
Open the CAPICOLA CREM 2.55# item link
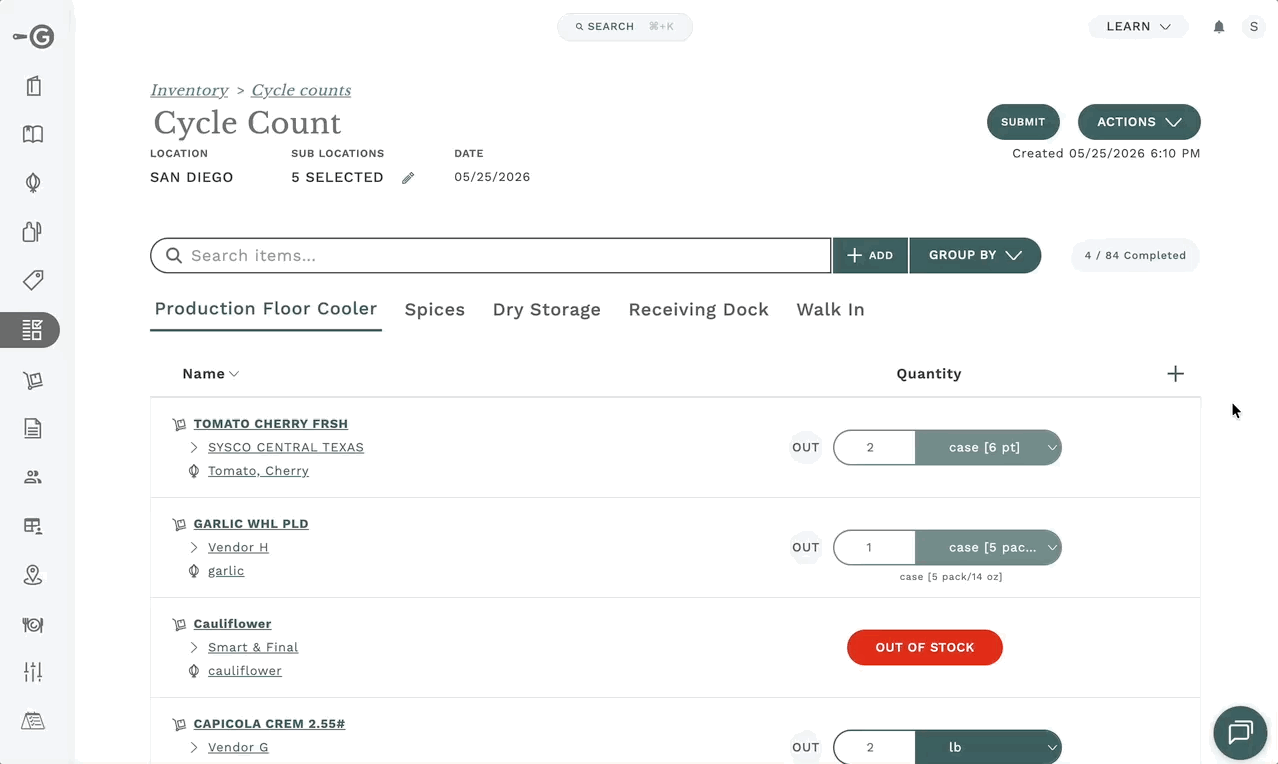(x=269, y=724)
